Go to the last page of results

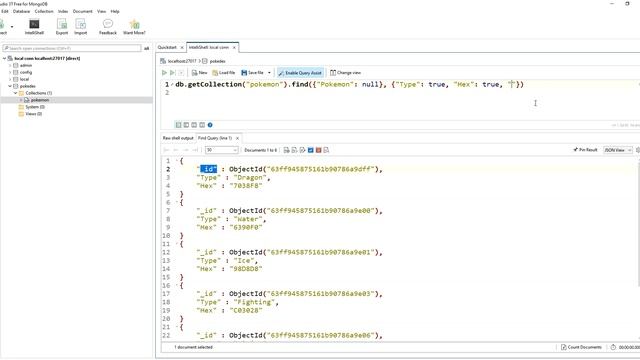coord(195,150)
